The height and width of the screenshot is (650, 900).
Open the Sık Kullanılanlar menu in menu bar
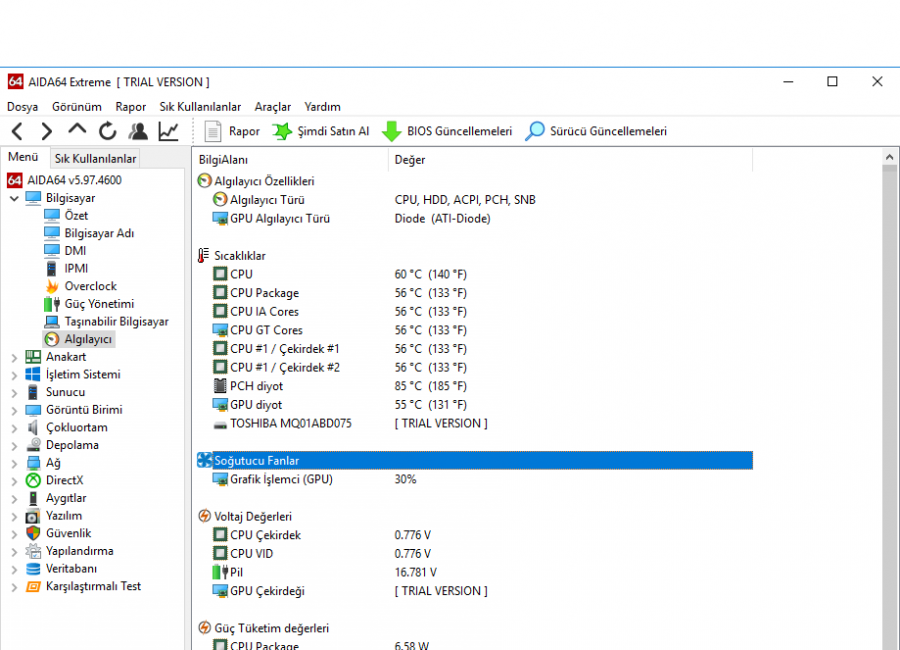click(200, 107)
